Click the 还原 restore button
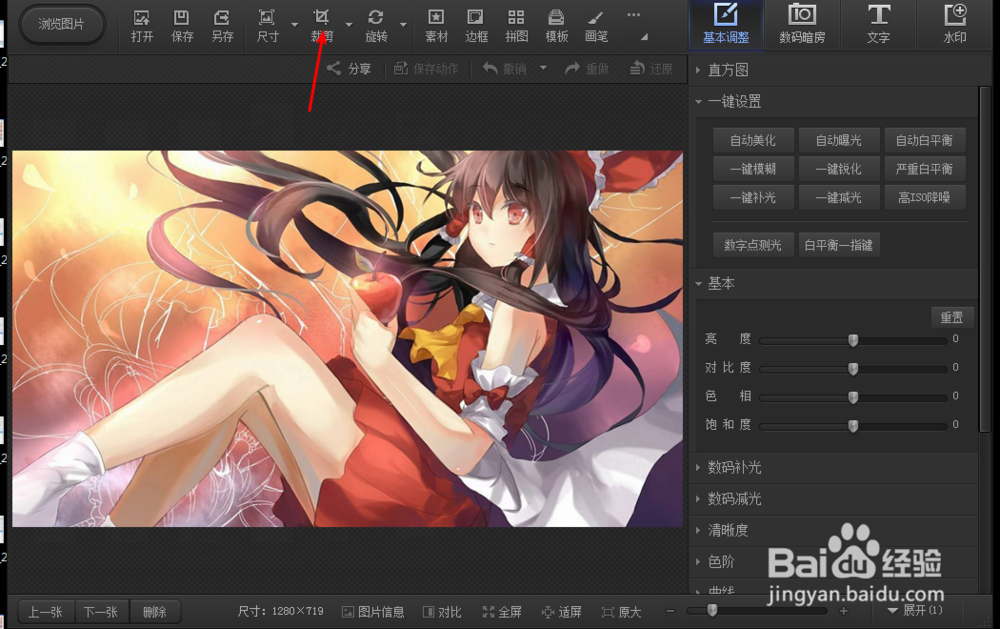This screenshot has height=629, width=1000. tap(651, 69)
